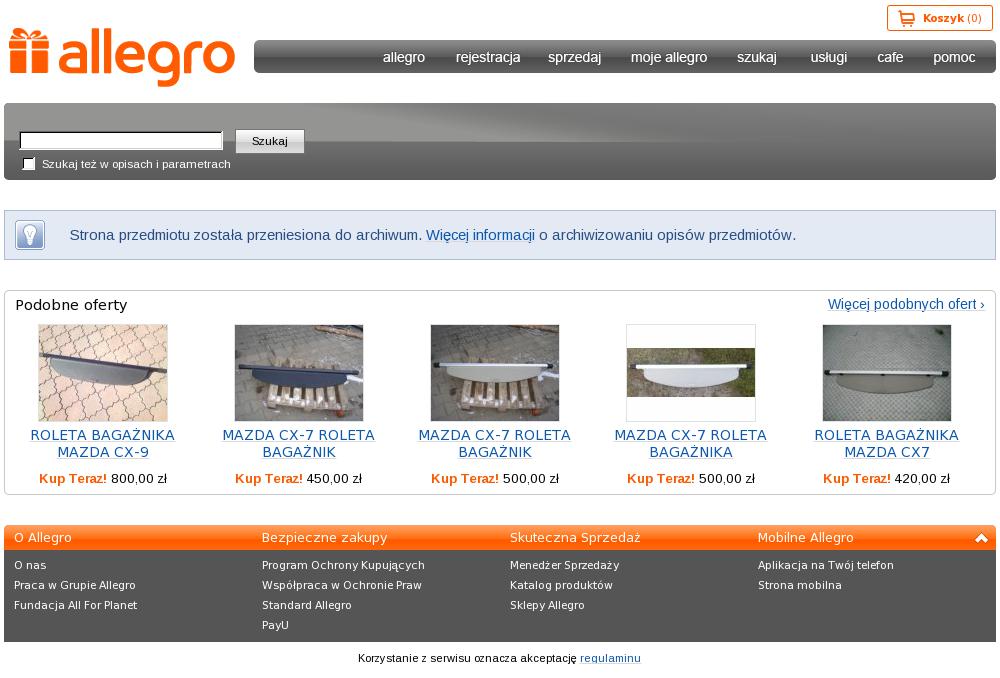Open 'Menedżer Sprzedaży' link
Viewport: 1000px width, 678px height.
click(x=564, y=565)
